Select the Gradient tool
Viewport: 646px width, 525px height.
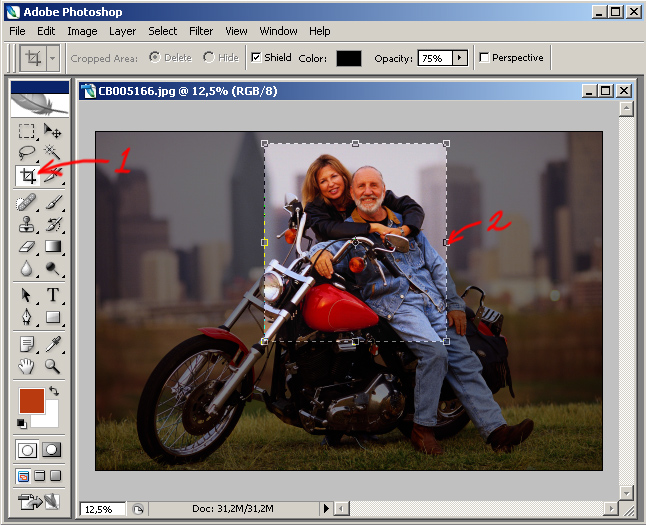53,246
